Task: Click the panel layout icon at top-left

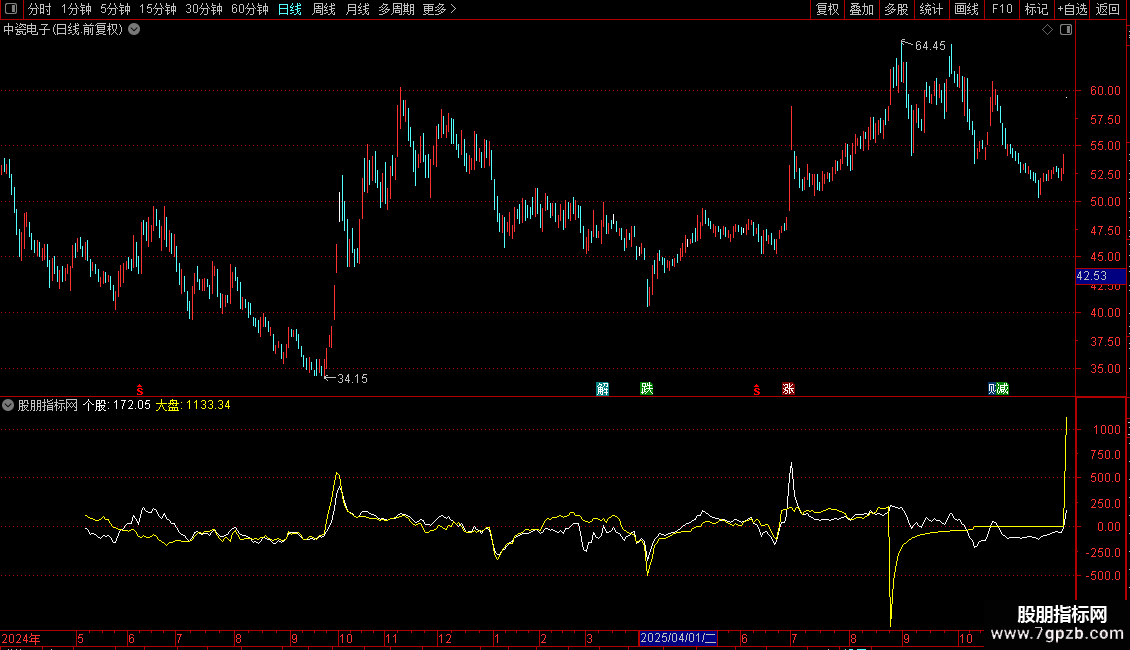Action: (11, 9)
